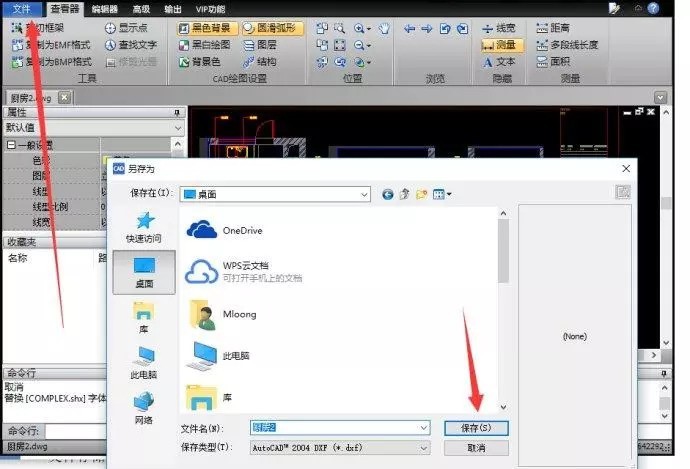Collapse the 一般设置 properties group
Viewport: 690px width, 469px height.
coord(11,145)
